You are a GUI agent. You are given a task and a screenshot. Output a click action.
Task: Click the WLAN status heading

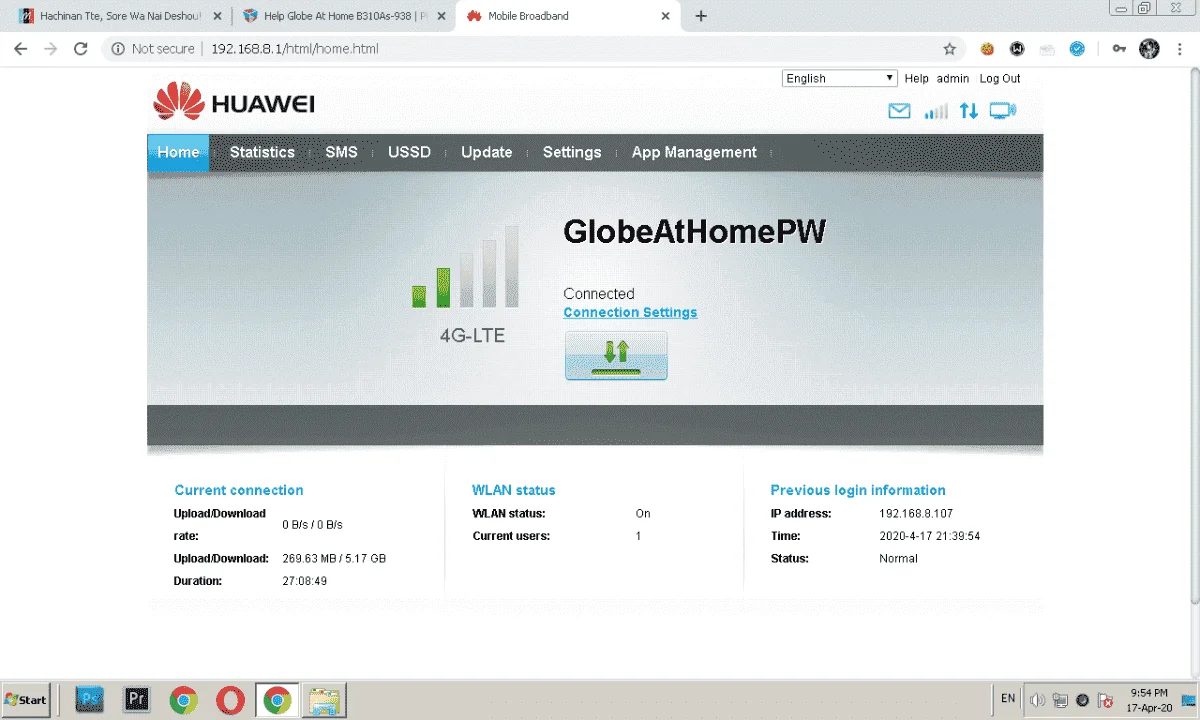pos(514,490)
